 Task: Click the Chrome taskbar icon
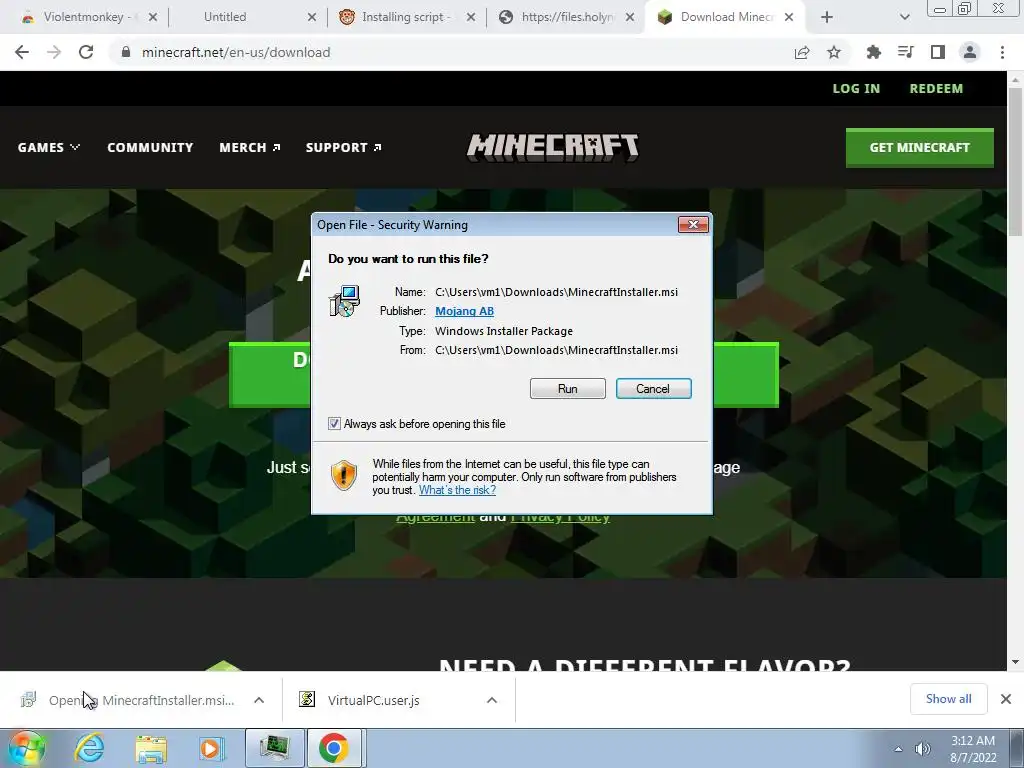click(x=334, y=748)
